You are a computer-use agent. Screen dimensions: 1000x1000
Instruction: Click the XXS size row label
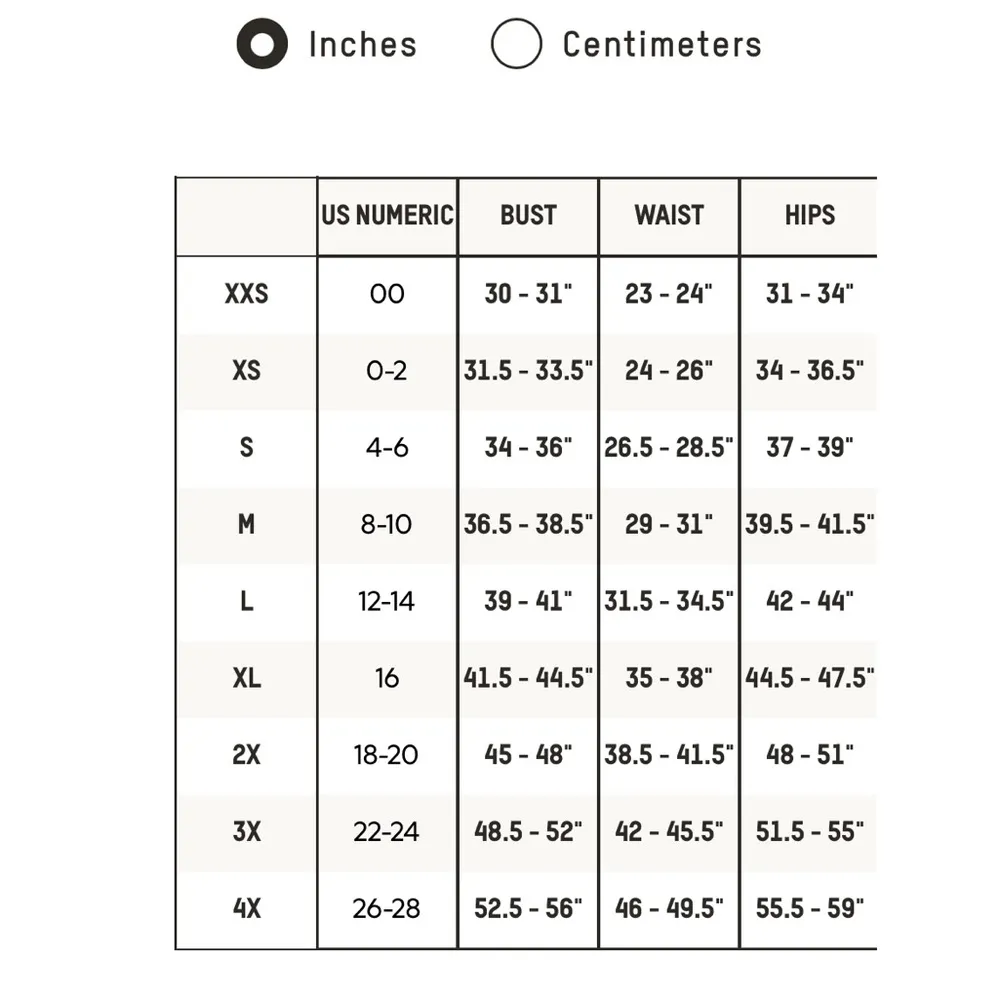(246, 294)
